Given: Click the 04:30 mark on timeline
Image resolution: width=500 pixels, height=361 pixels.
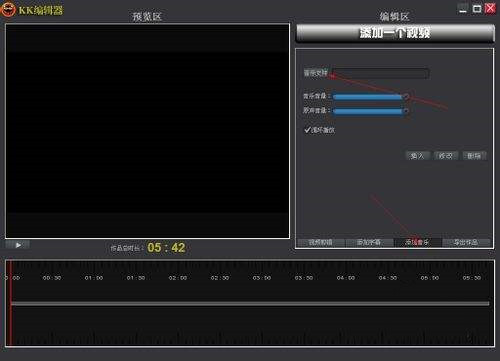Looking at the screenshot, I should (388, 278).
